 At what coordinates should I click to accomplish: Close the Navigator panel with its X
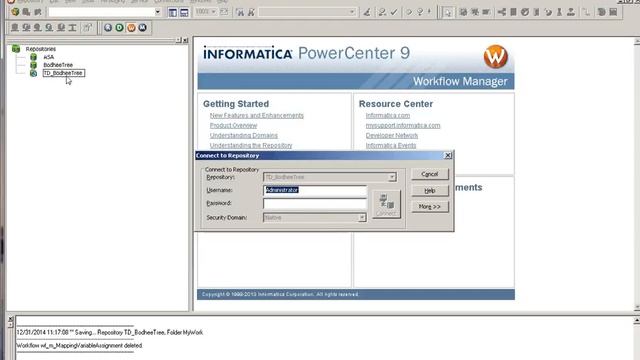(185, 40)
